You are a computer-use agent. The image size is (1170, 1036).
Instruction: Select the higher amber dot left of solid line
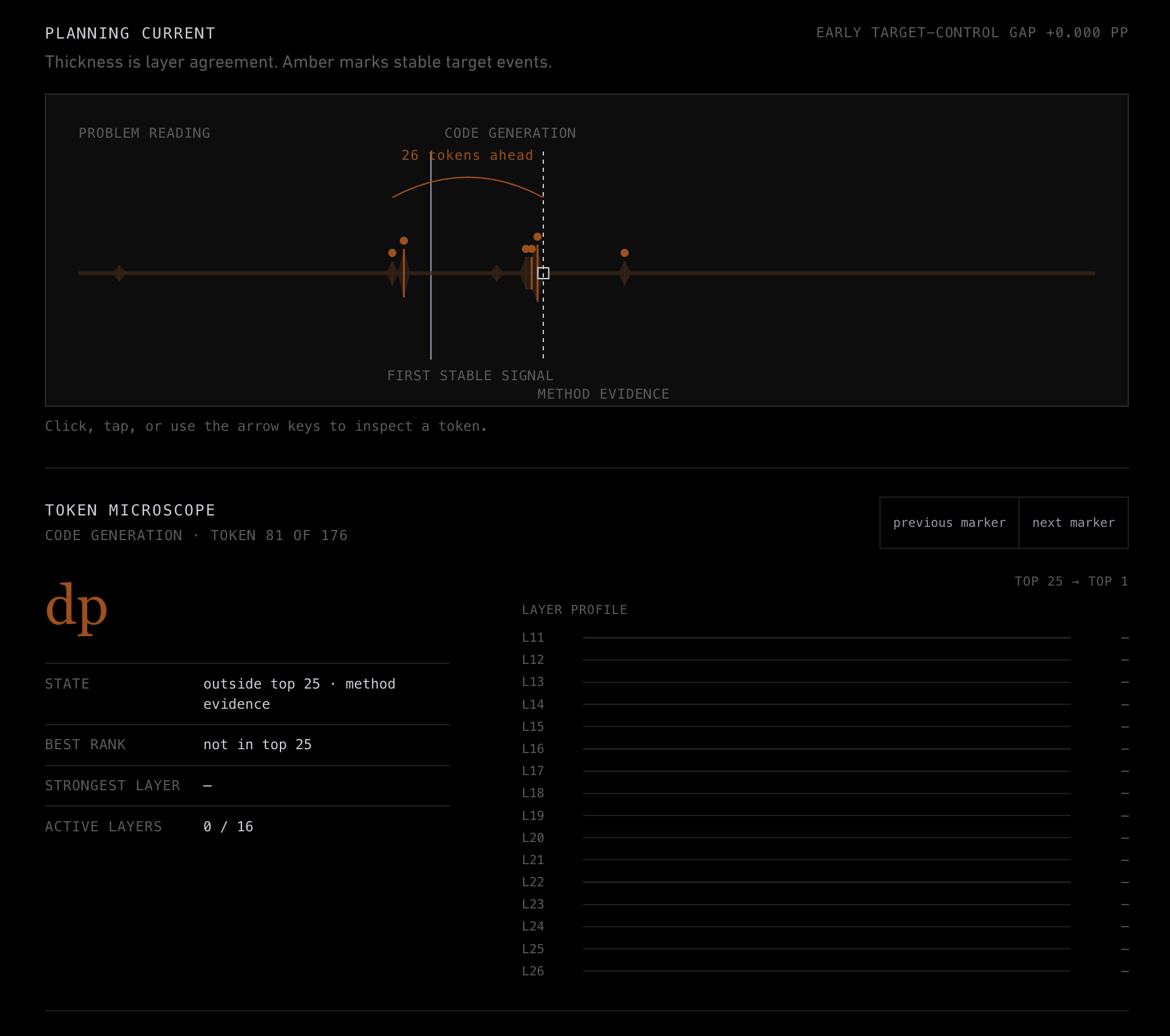click(404, 241)
